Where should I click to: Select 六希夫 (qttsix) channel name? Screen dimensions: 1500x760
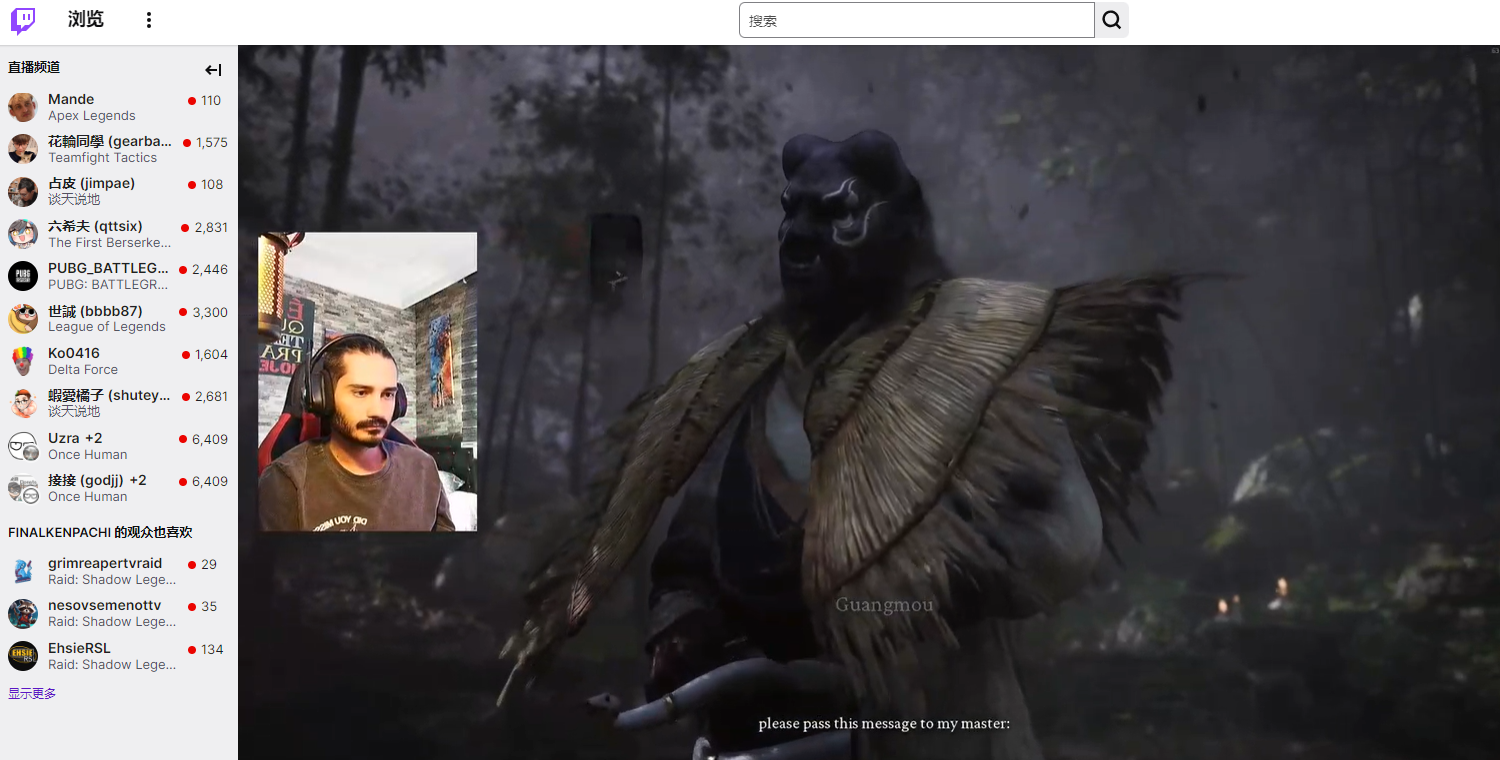[95, 226]
